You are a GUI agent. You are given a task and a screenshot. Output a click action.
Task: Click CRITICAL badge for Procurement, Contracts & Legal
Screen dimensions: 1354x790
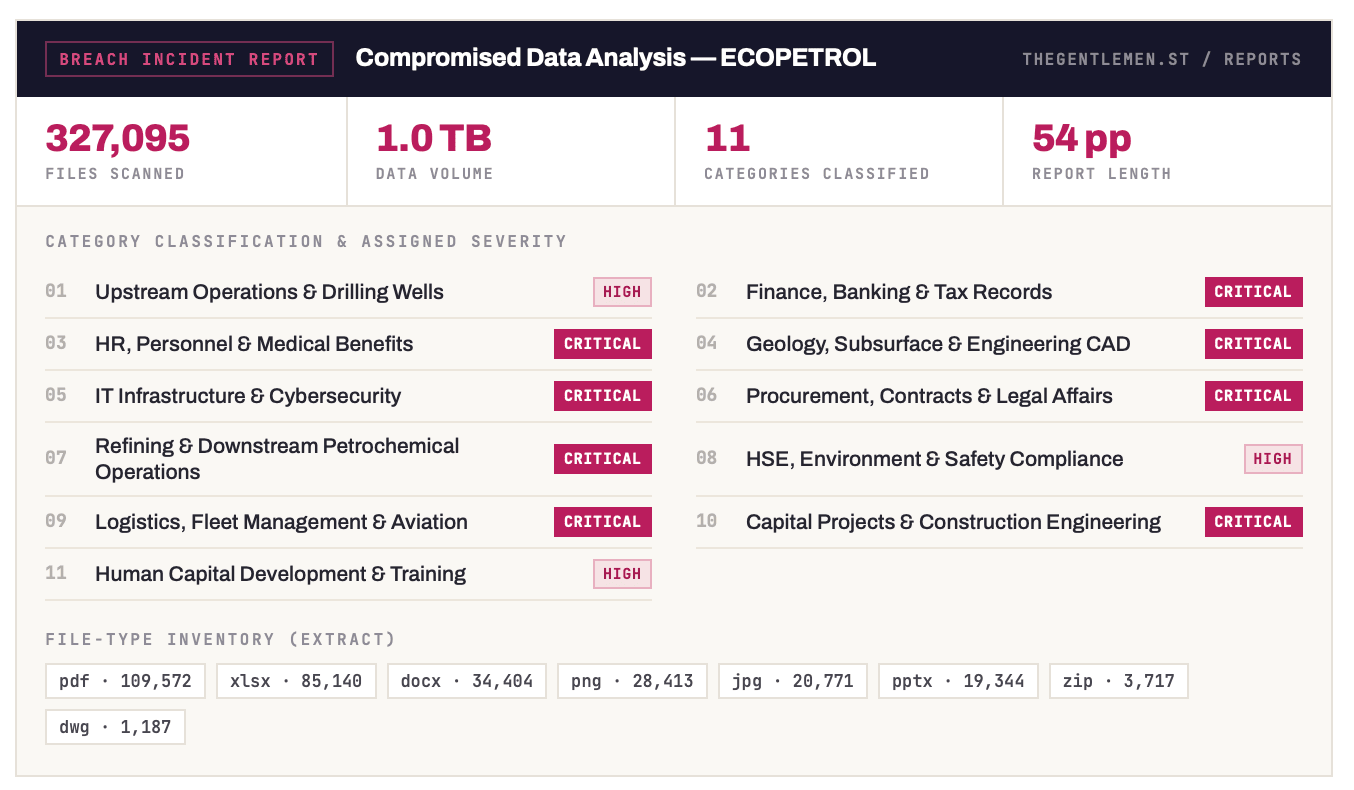tap(1254, 396)
